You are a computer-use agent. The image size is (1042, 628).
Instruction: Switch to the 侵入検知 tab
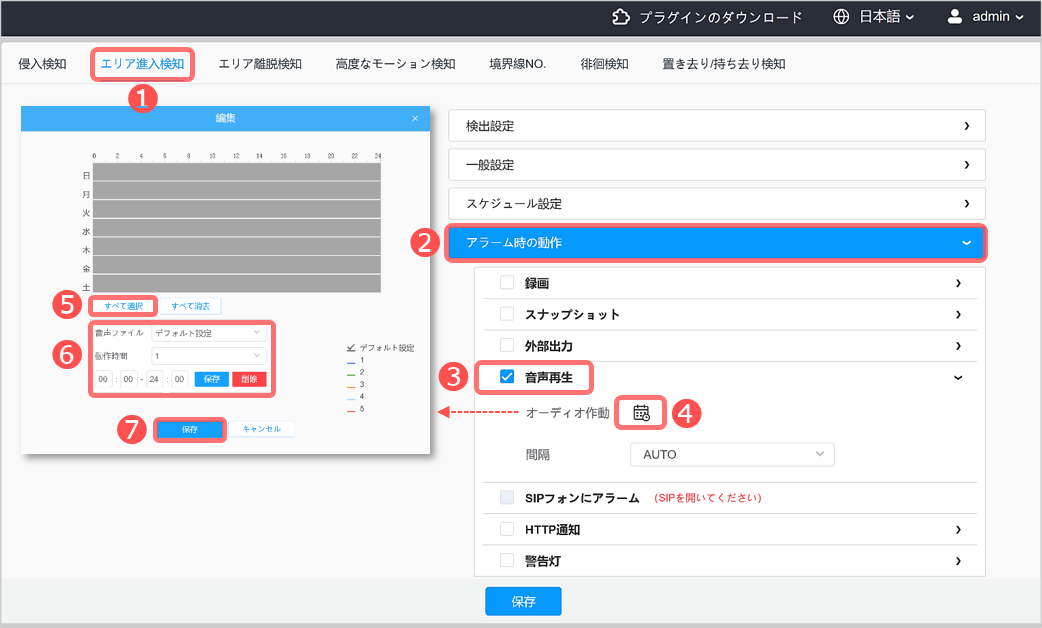tap(42, 64)
